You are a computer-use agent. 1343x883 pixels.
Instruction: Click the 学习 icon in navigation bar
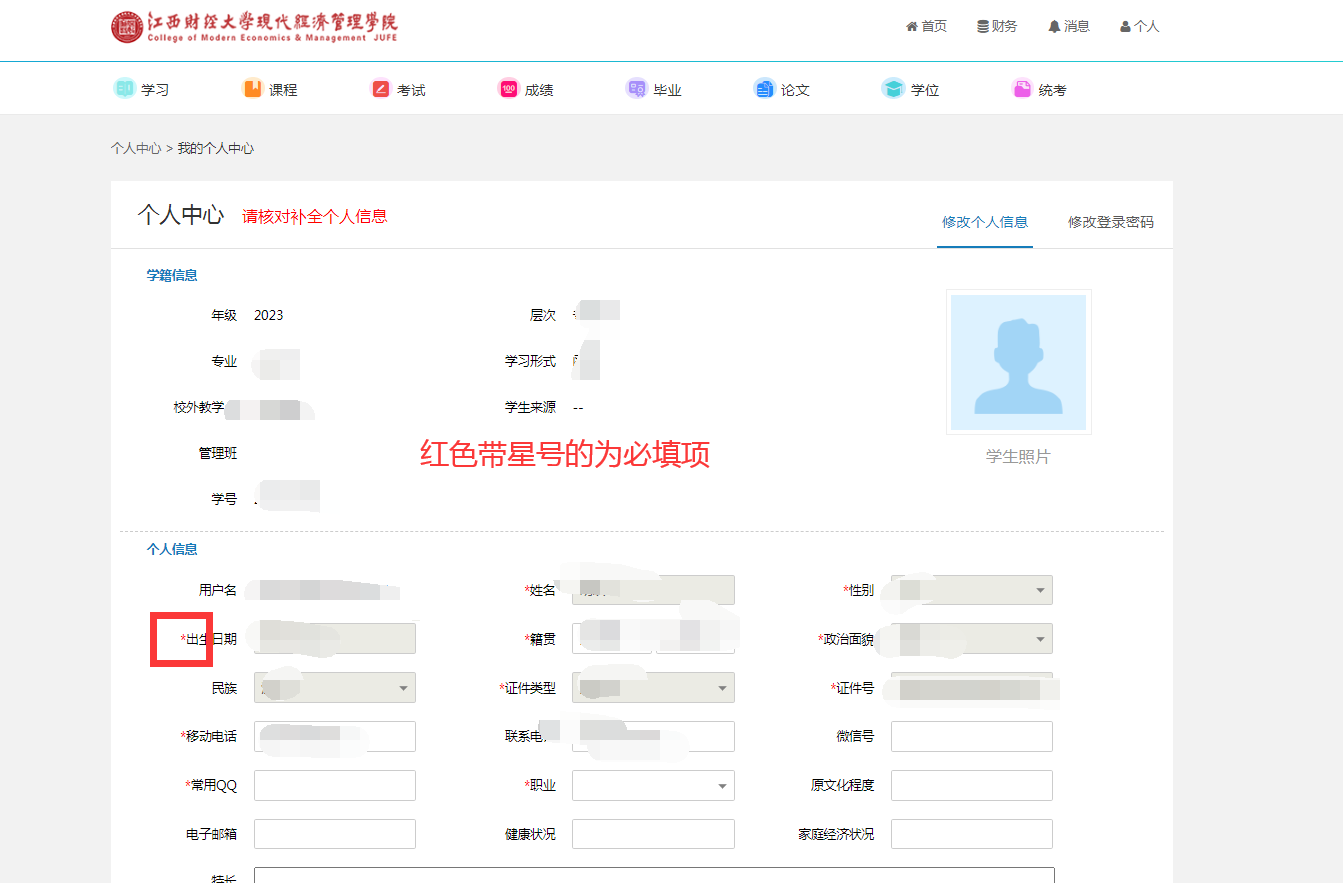point(124,89)
